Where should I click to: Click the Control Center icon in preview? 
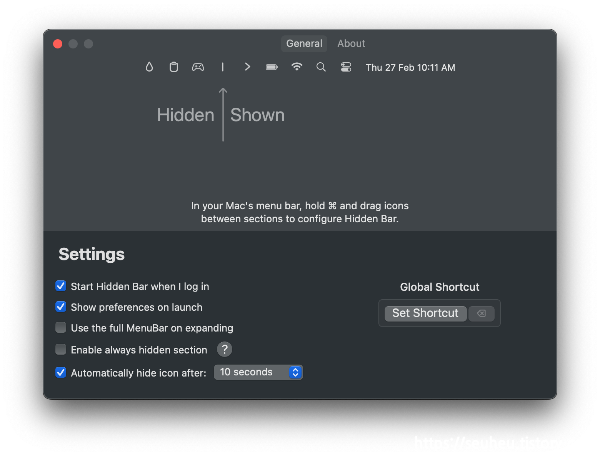coord(346,67)
